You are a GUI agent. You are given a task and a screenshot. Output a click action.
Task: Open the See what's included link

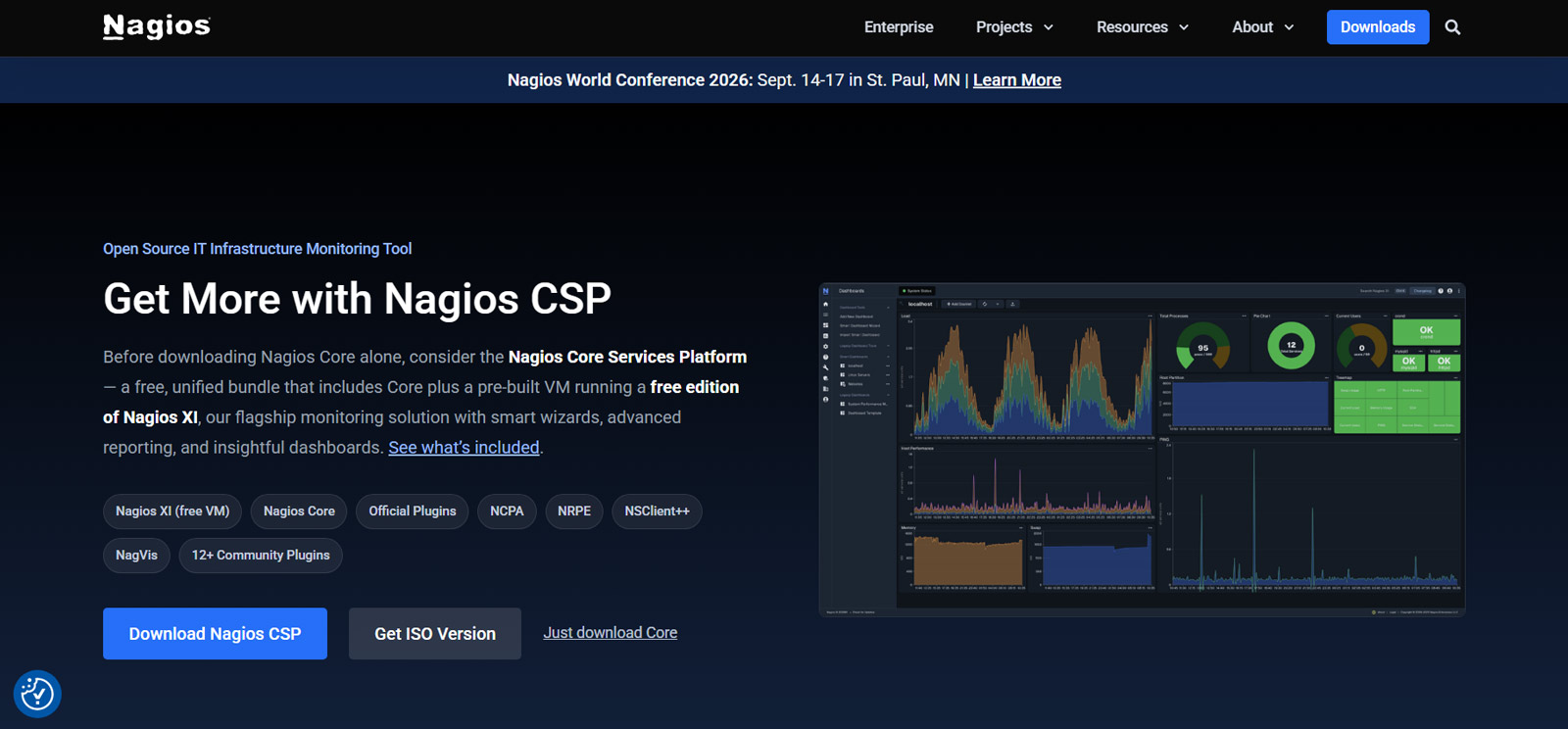point(464,448)
